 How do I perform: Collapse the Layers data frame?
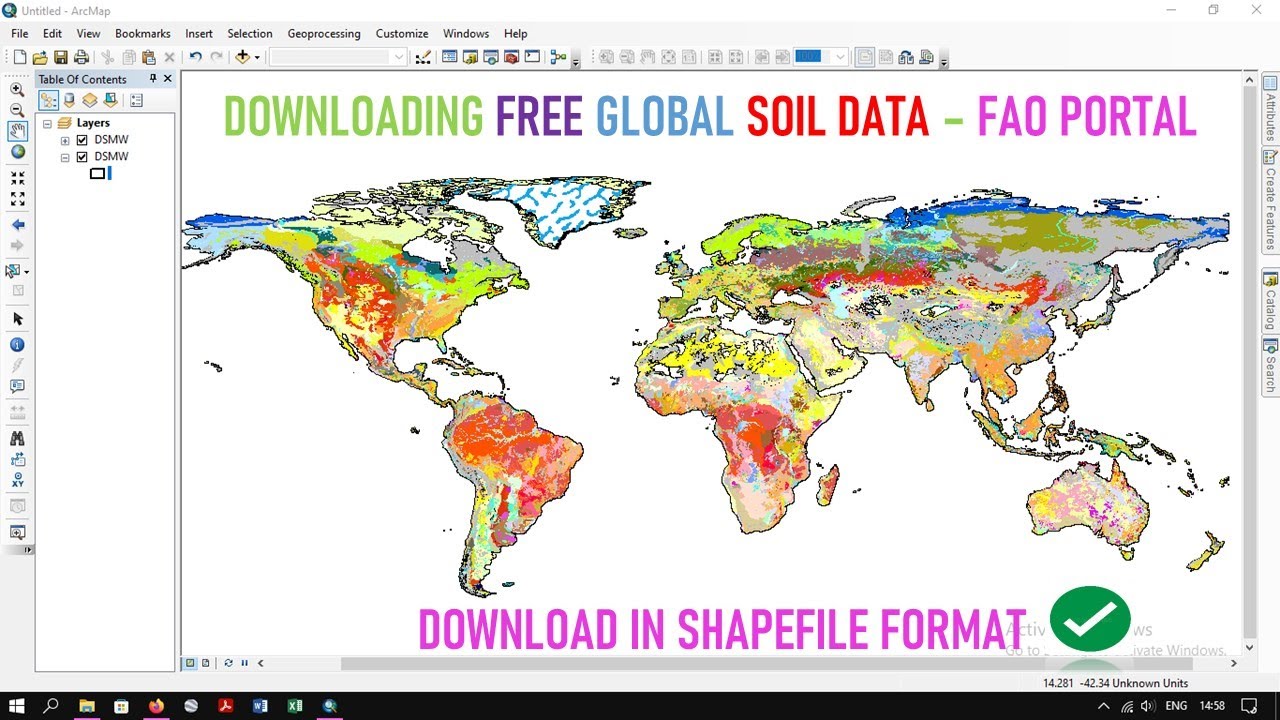47,123
